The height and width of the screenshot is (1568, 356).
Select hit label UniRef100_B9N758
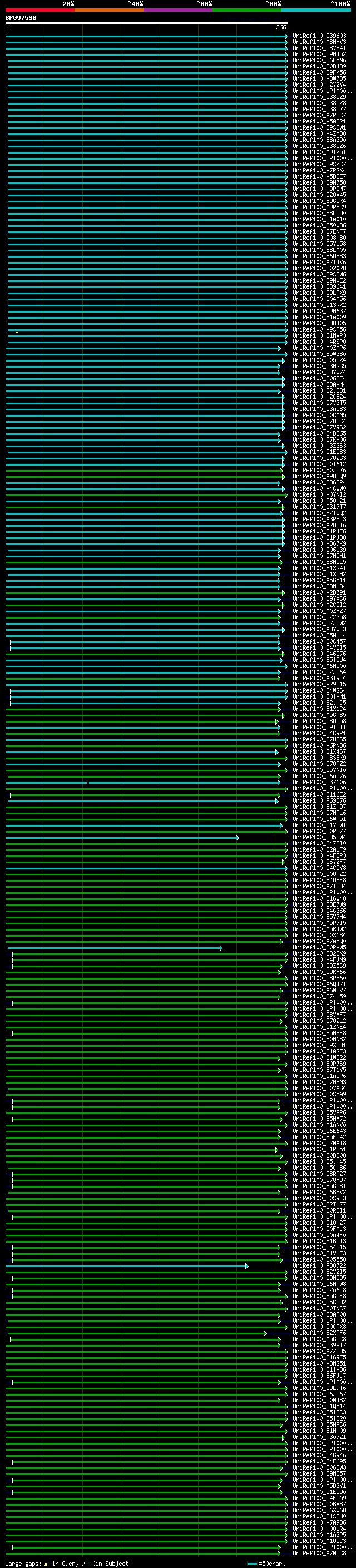pyautogui.click(x=319, y=182)
